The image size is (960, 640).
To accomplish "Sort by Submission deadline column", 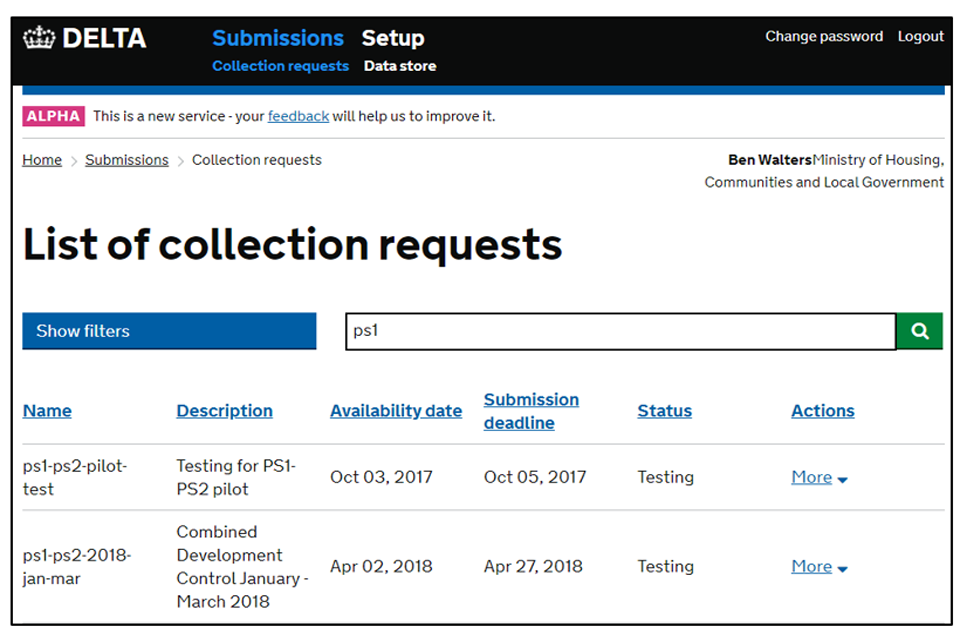I will click(x=531, y=411).
